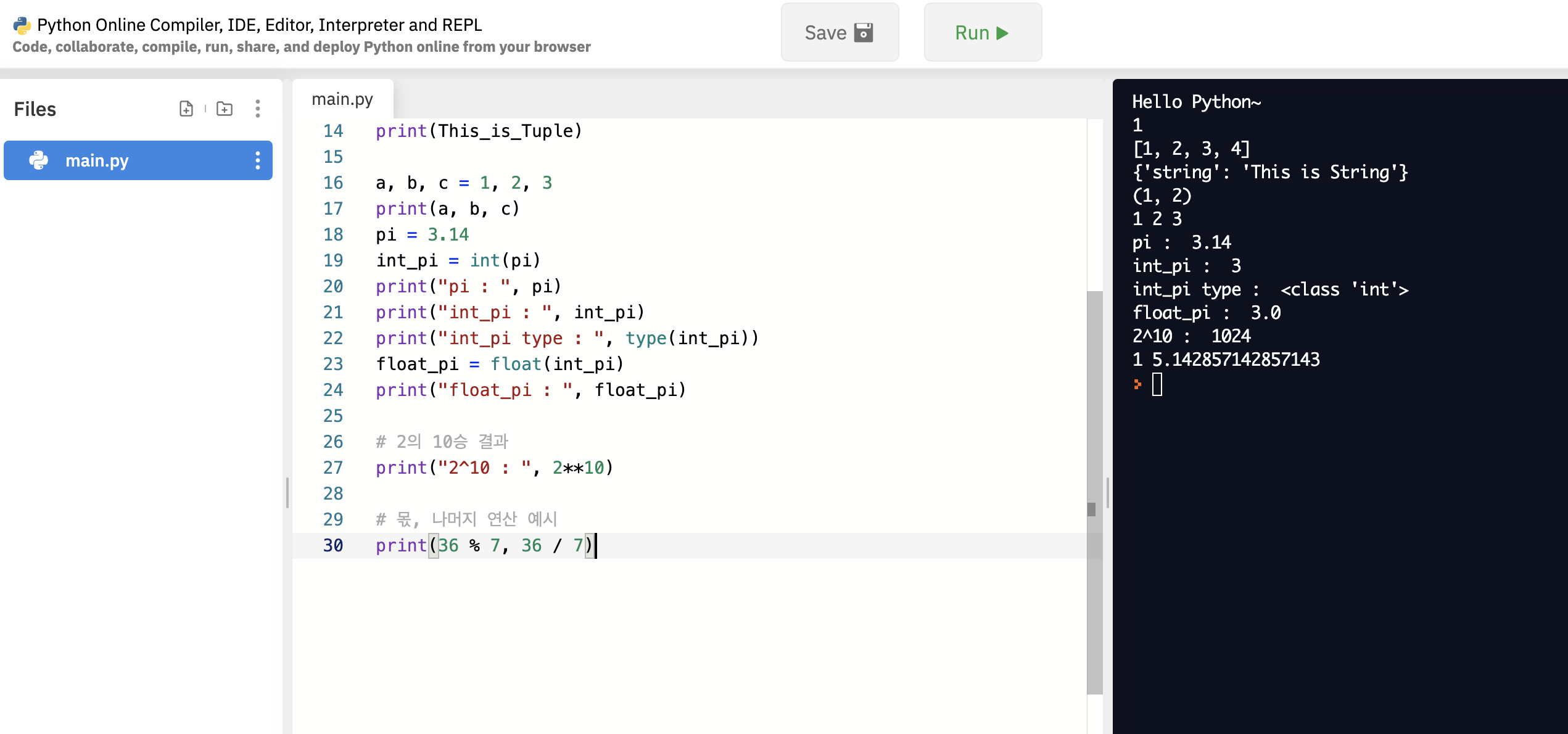Click line 27 print power statement
Image resolution: width=1568 pixels, height=734 pixels.
tap(493, 468)
